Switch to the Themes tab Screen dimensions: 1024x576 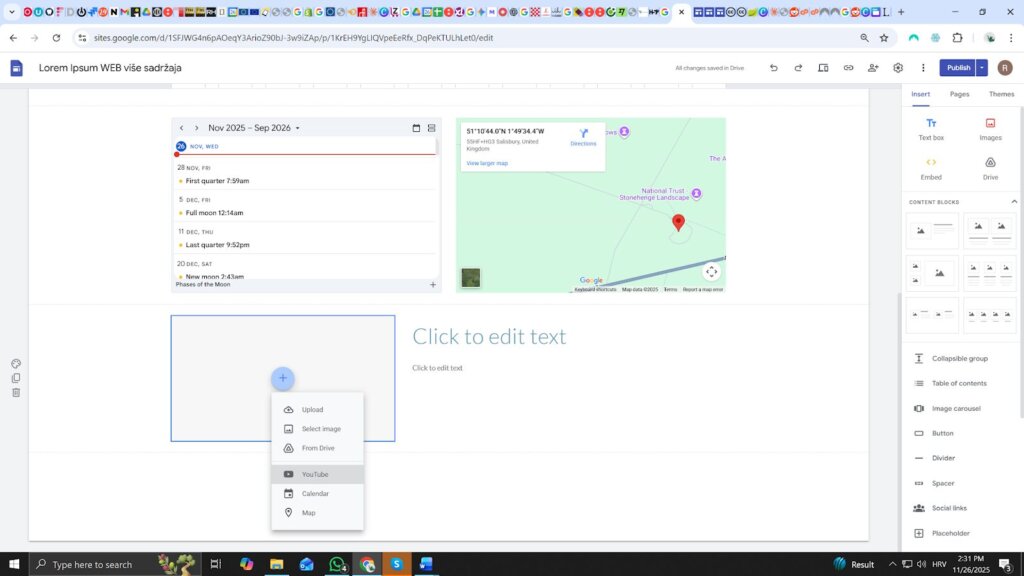tap(1001, 94)
